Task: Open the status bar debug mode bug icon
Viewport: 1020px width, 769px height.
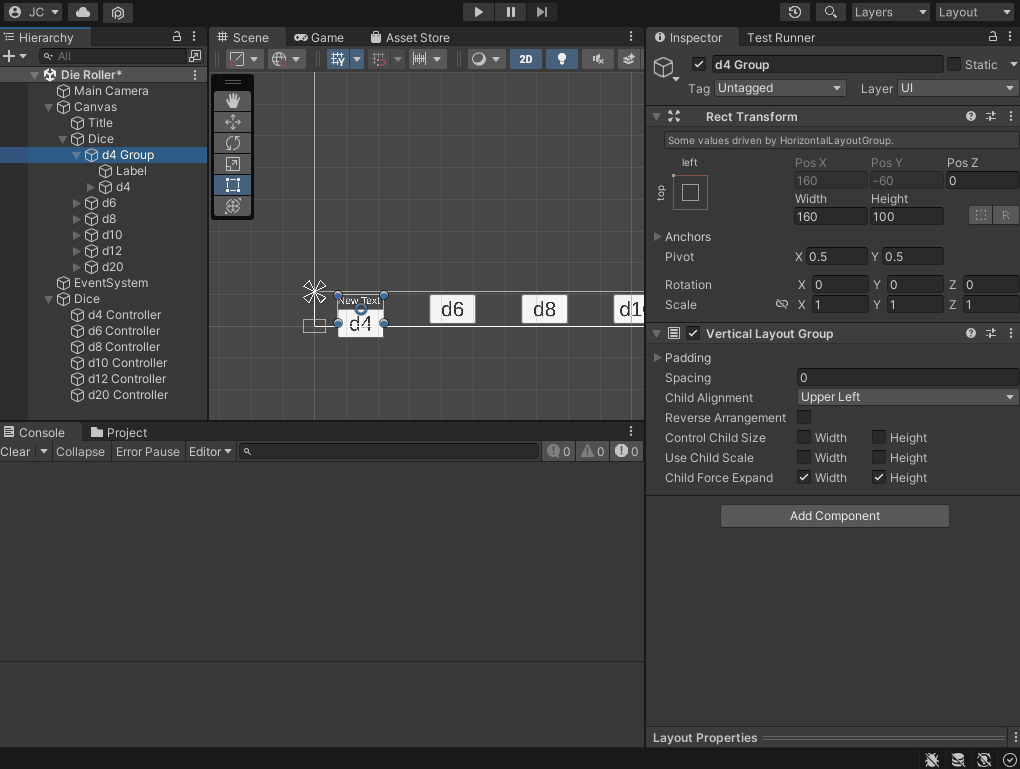Action: point(932,759)
